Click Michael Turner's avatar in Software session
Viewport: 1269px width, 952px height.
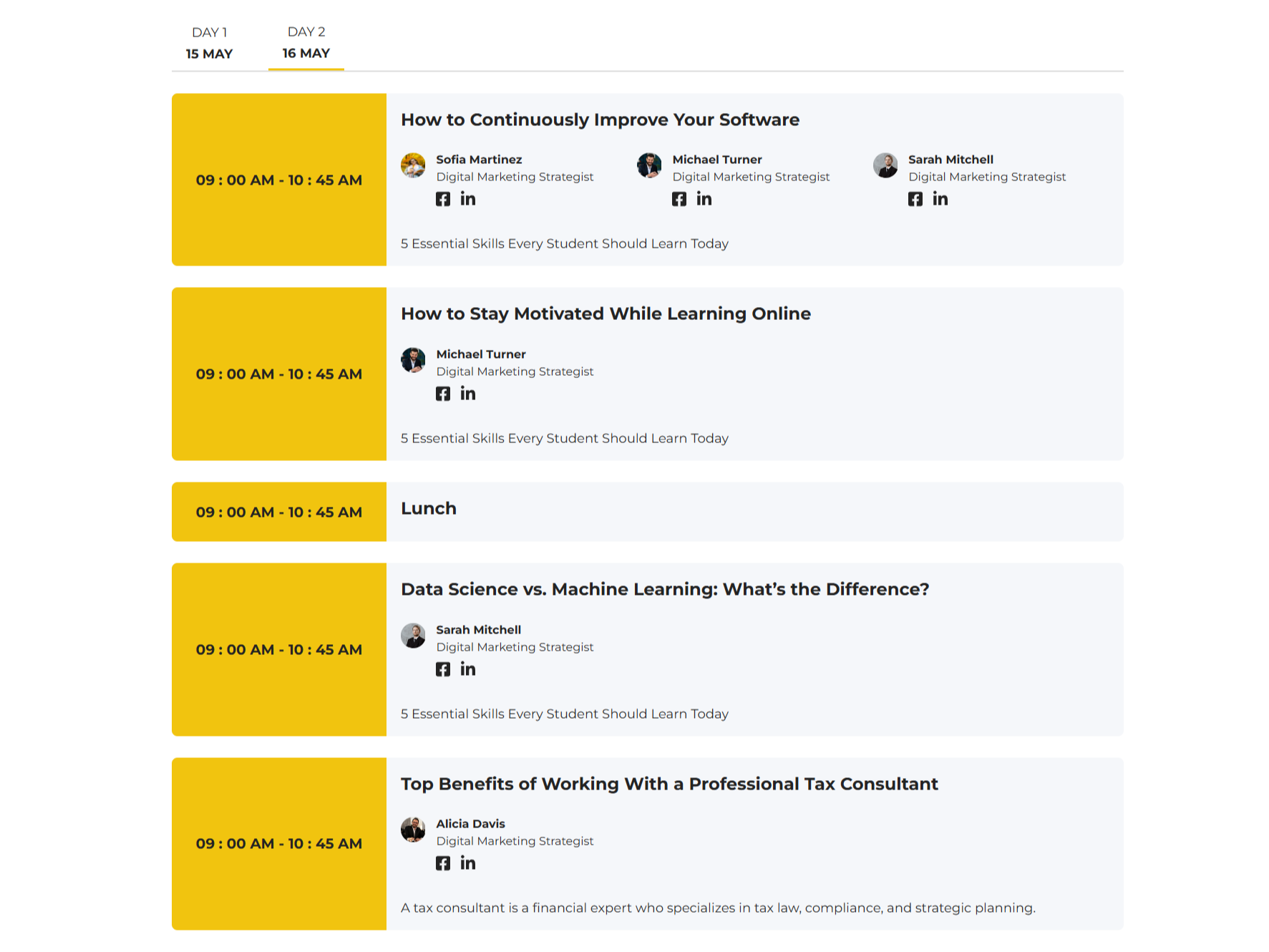tap(649, 165)
